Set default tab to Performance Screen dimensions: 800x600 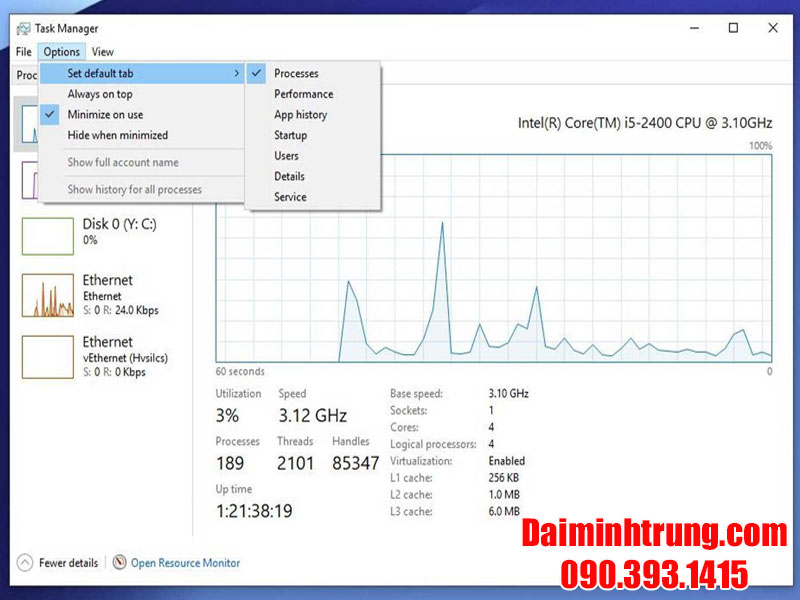click(300, 94)
